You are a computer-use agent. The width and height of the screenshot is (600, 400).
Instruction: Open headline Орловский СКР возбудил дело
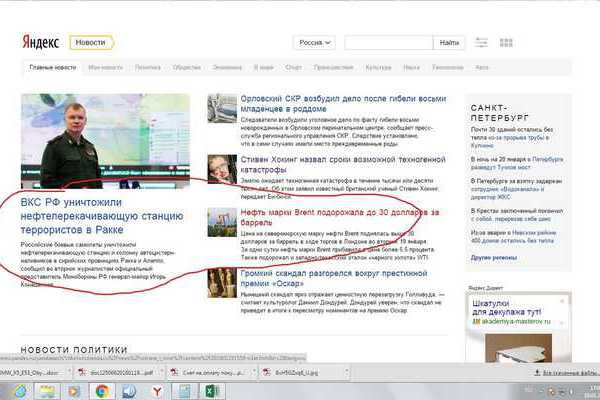[x=343, y=104]
